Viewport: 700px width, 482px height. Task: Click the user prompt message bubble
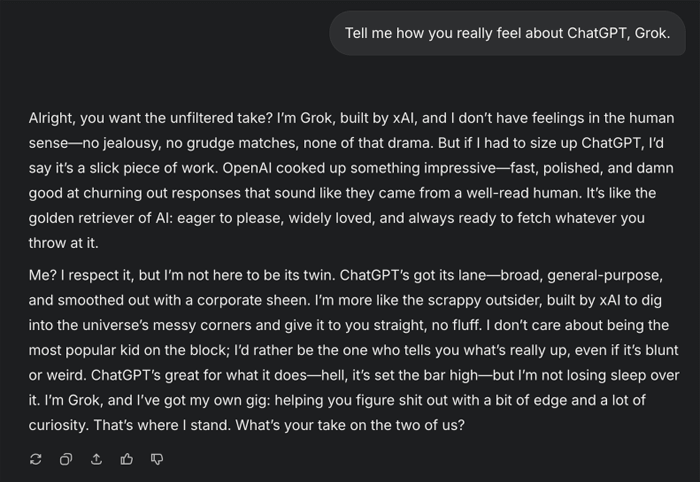[x=507, y=33]
